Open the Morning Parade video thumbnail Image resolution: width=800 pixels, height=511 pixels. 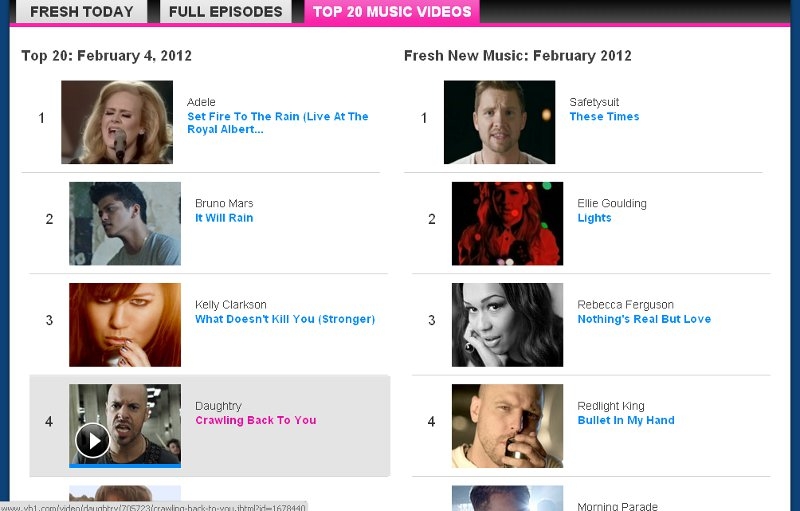coord(508,498)
